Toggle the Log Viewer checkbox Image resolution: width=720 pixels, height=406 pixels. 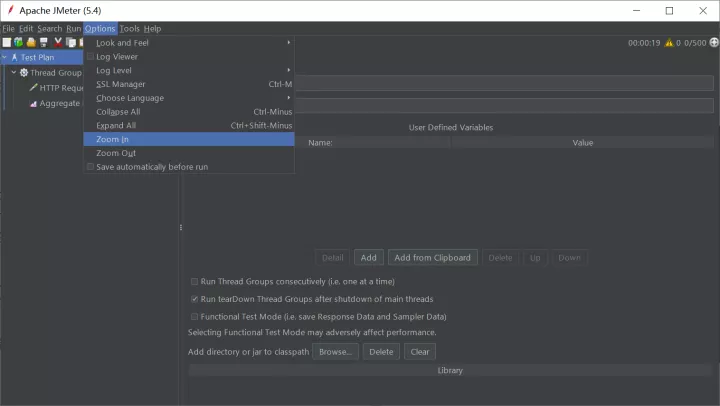click(x=90, y=56)
